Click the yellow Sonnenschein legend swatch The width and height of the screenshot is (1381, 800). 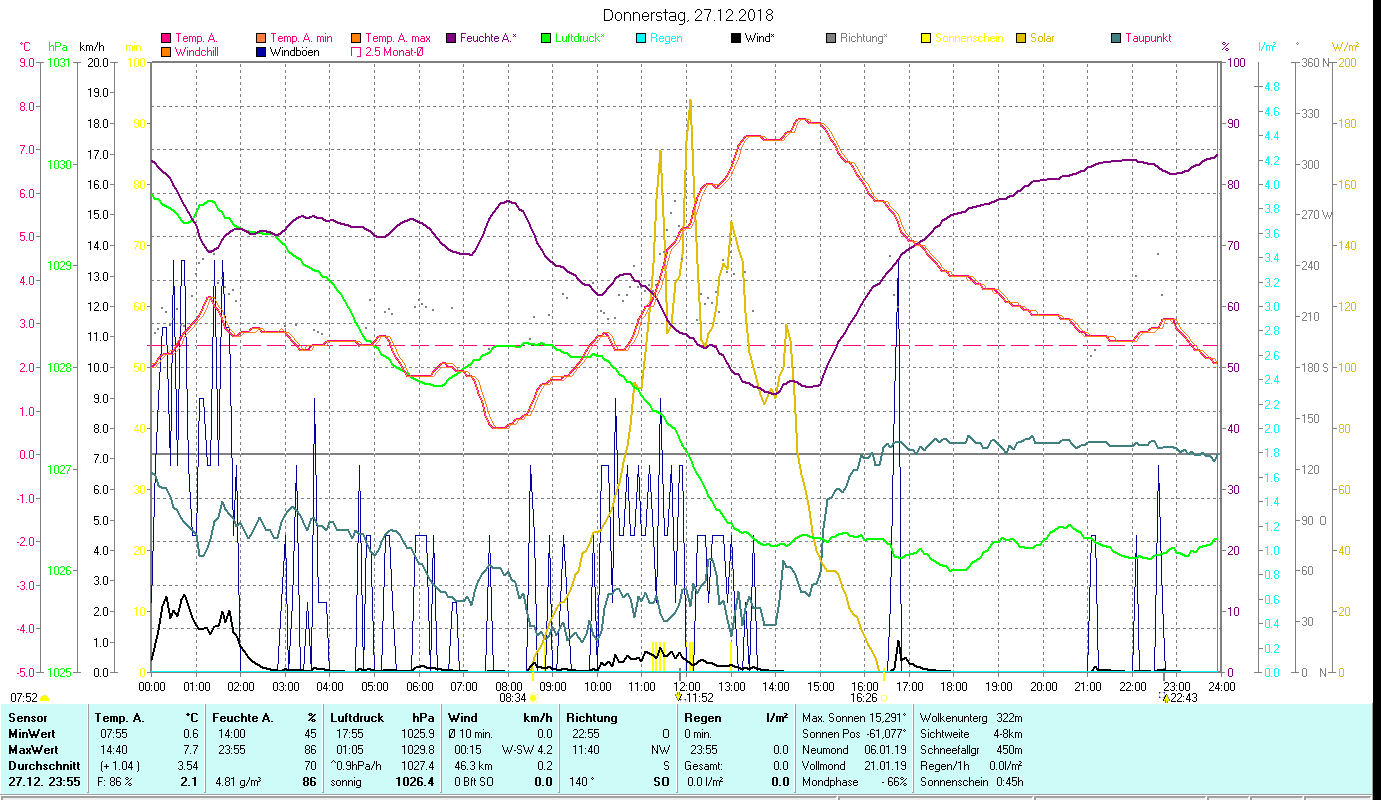click(x=926, y=38)
